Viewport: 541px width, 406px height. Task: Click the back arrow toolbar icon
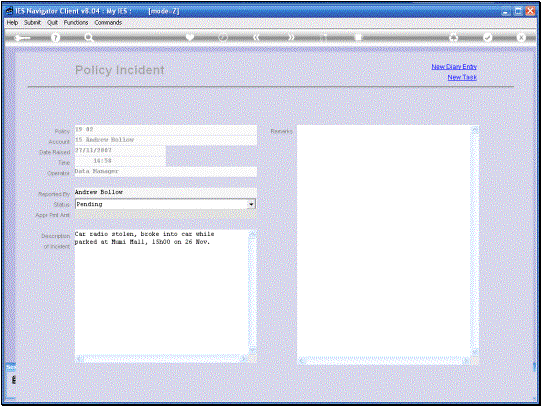click(x=22, y=38)
